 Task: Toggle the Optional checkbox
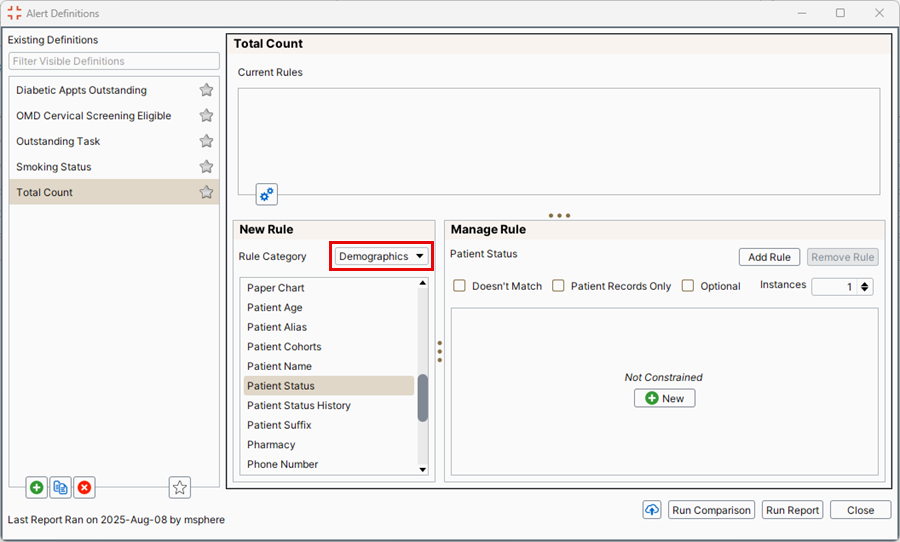click(x=688, y=286)
